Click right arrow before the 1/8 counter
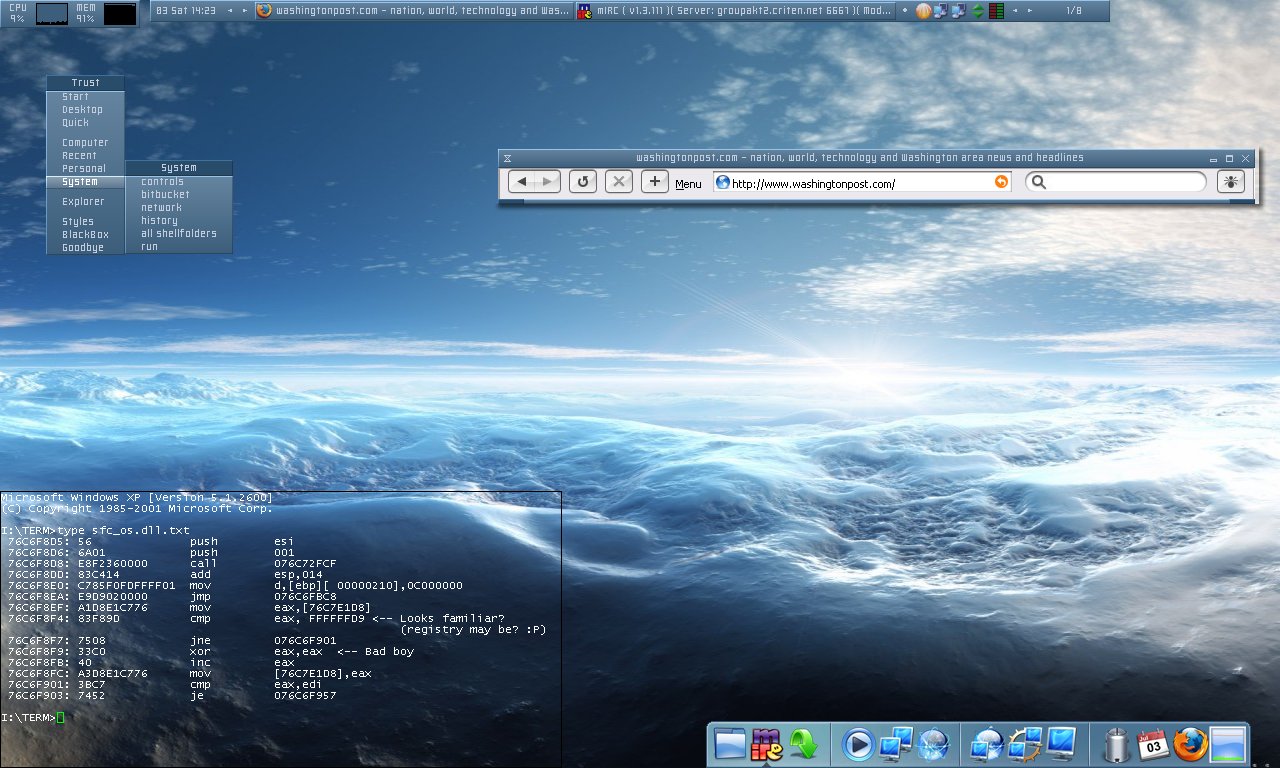 click(x=1031, y=11)
